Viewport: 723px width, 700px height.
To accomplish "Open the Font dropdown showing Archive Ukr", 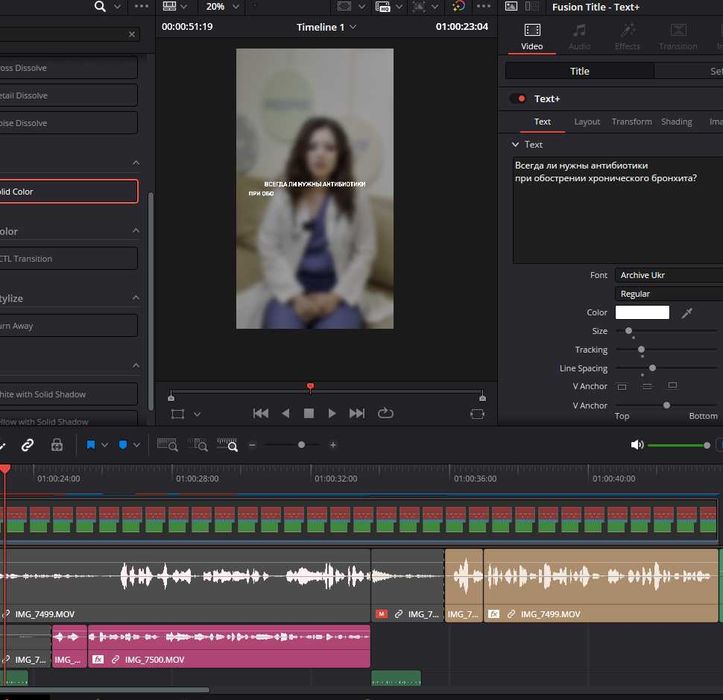I will point(668,275).
